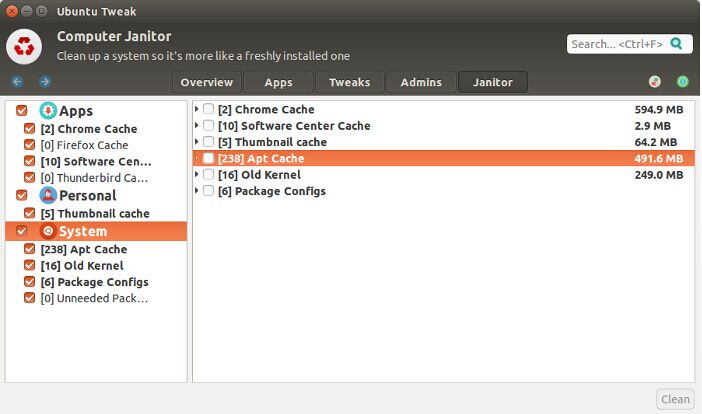Switch to the Admins tab
The image size is (702, 414).
[x=421, y=82]
